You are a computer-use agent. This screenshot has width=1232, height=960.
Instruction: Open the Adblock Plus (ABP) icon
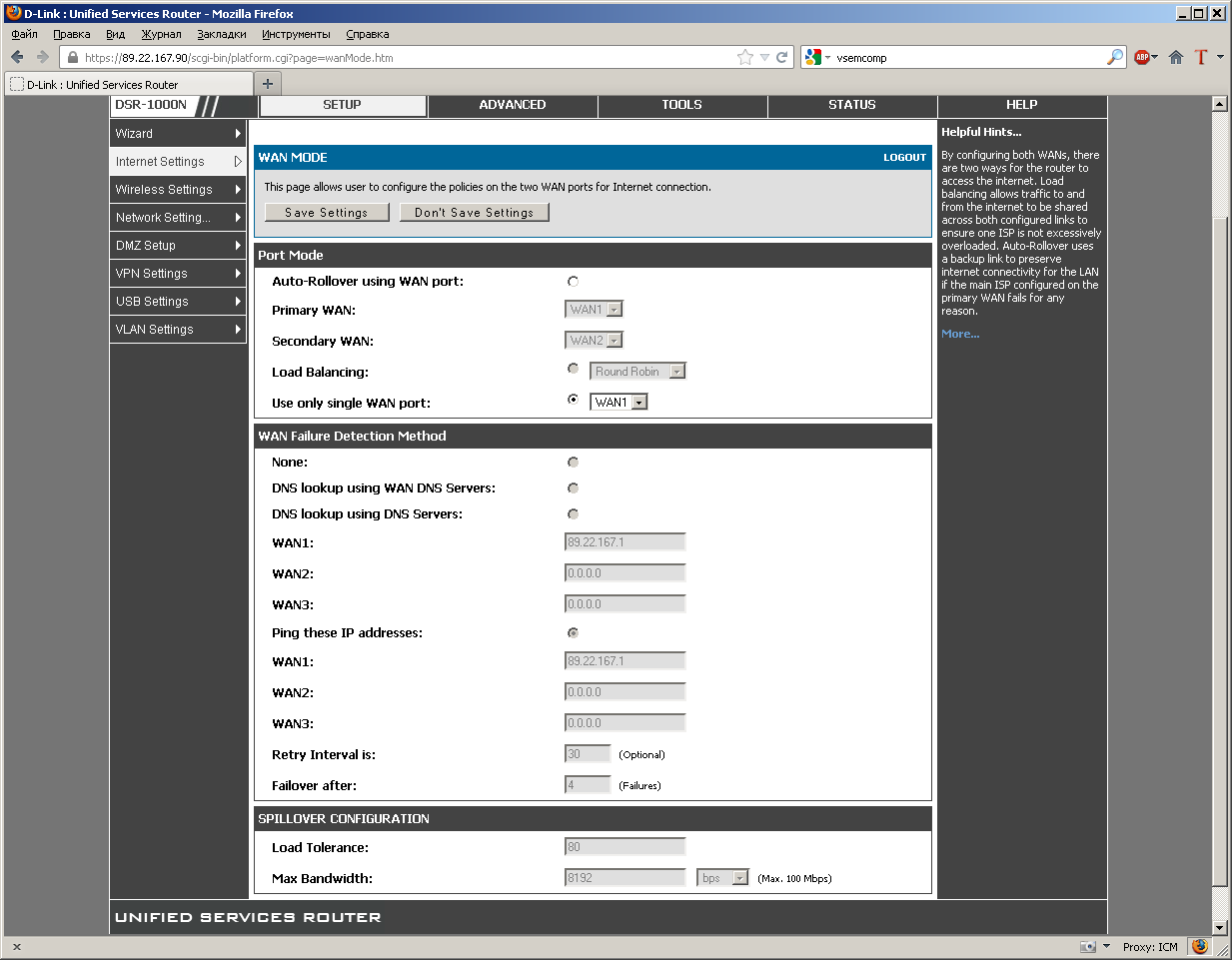(x=1142, y=57)
